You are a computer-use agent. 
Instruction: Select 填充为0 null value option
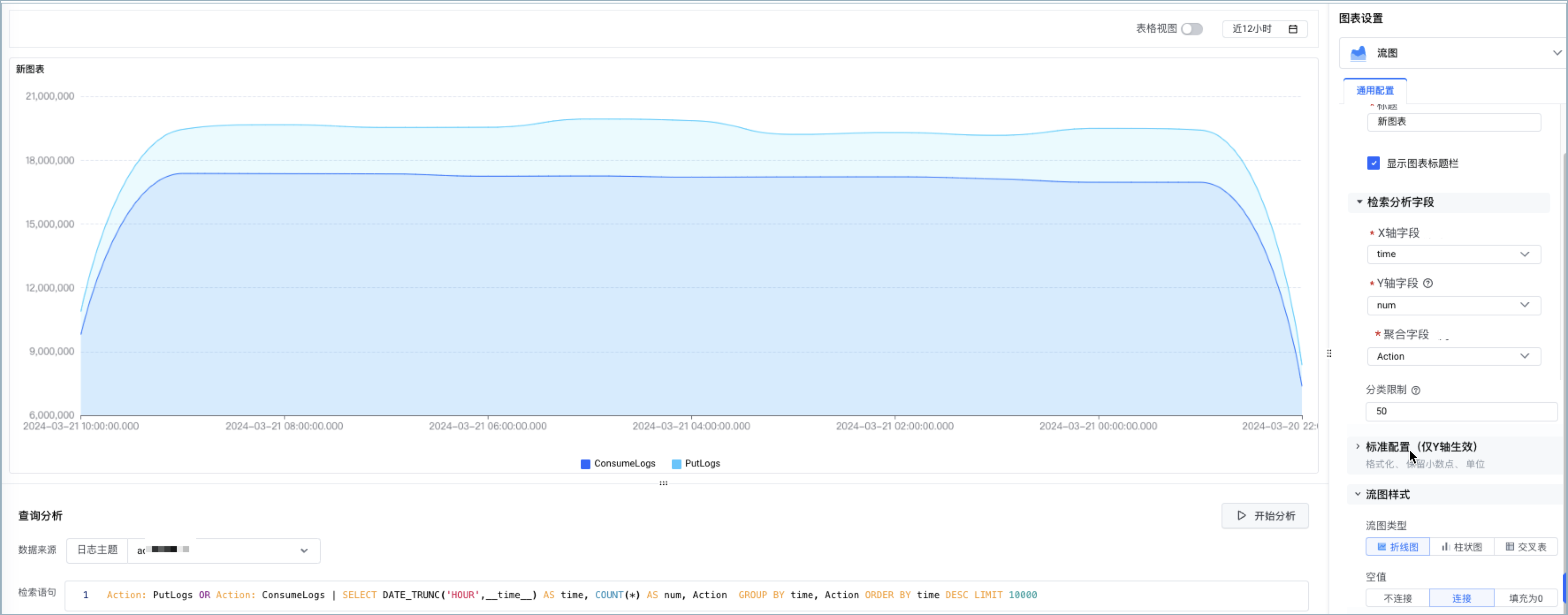pos(1526,598)
